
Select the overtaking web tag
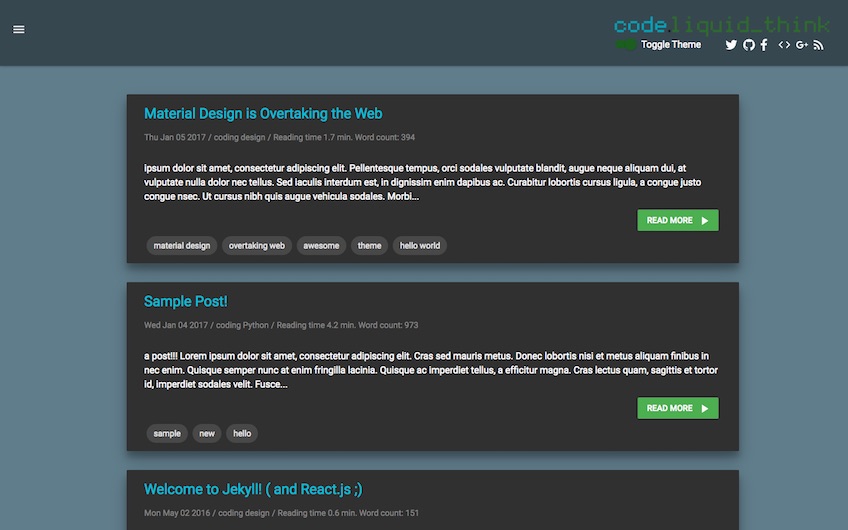click(256, 245)
